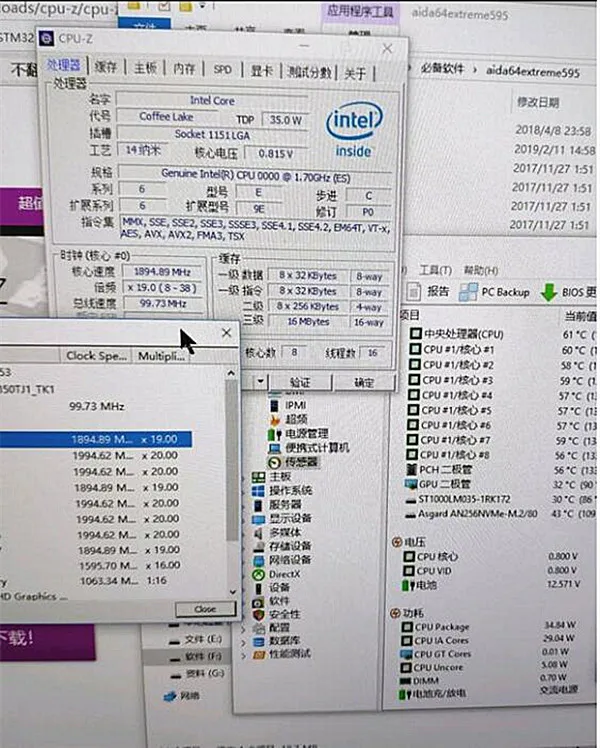This screenshot has height=748, width=600.
Task: Open the 多媒体 speaker icon
Action: tap(258, 533)
